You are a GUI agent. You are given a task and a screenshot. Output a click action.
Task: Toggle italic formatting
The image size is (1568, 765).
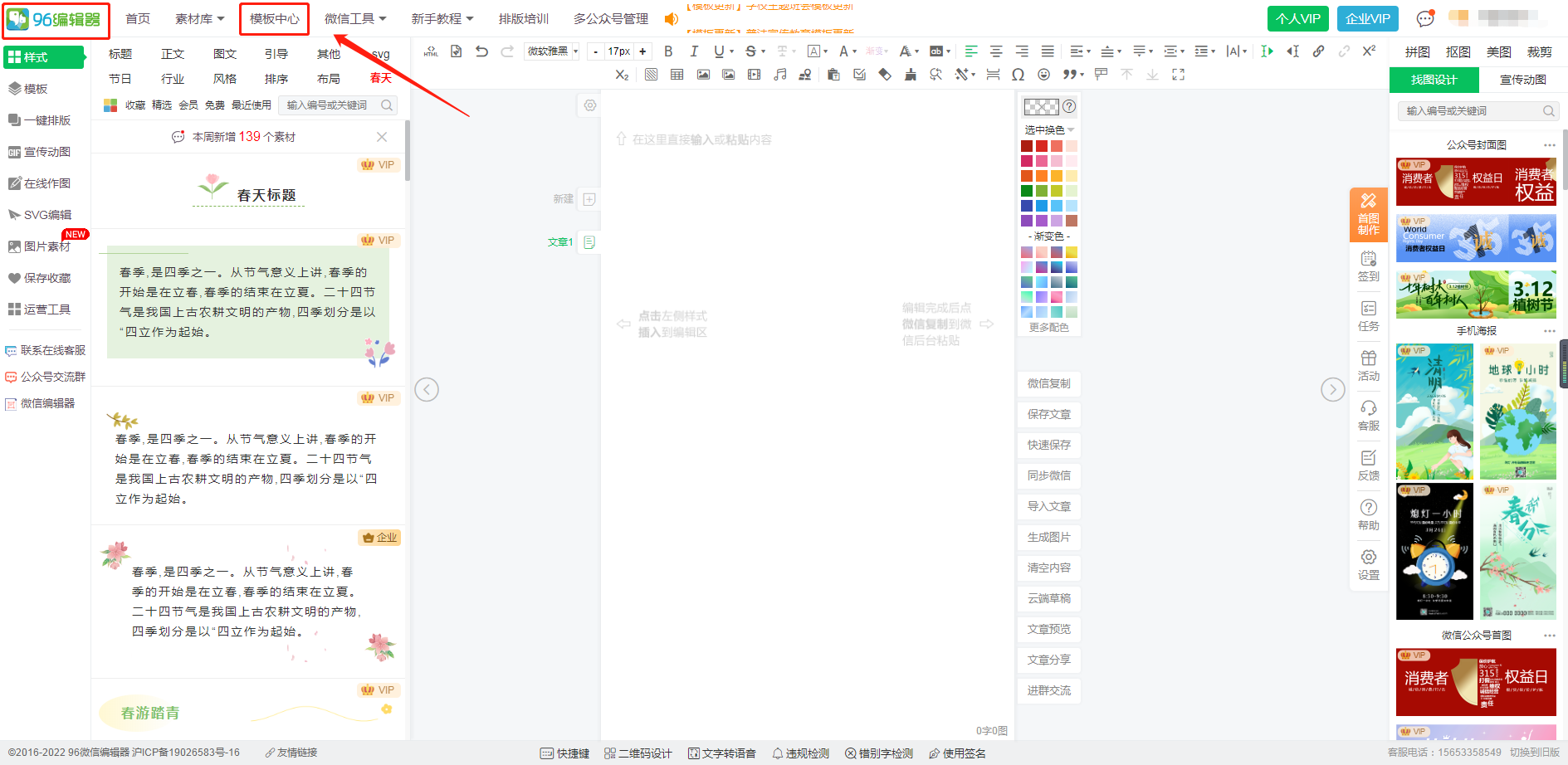[x=694, y=51]
